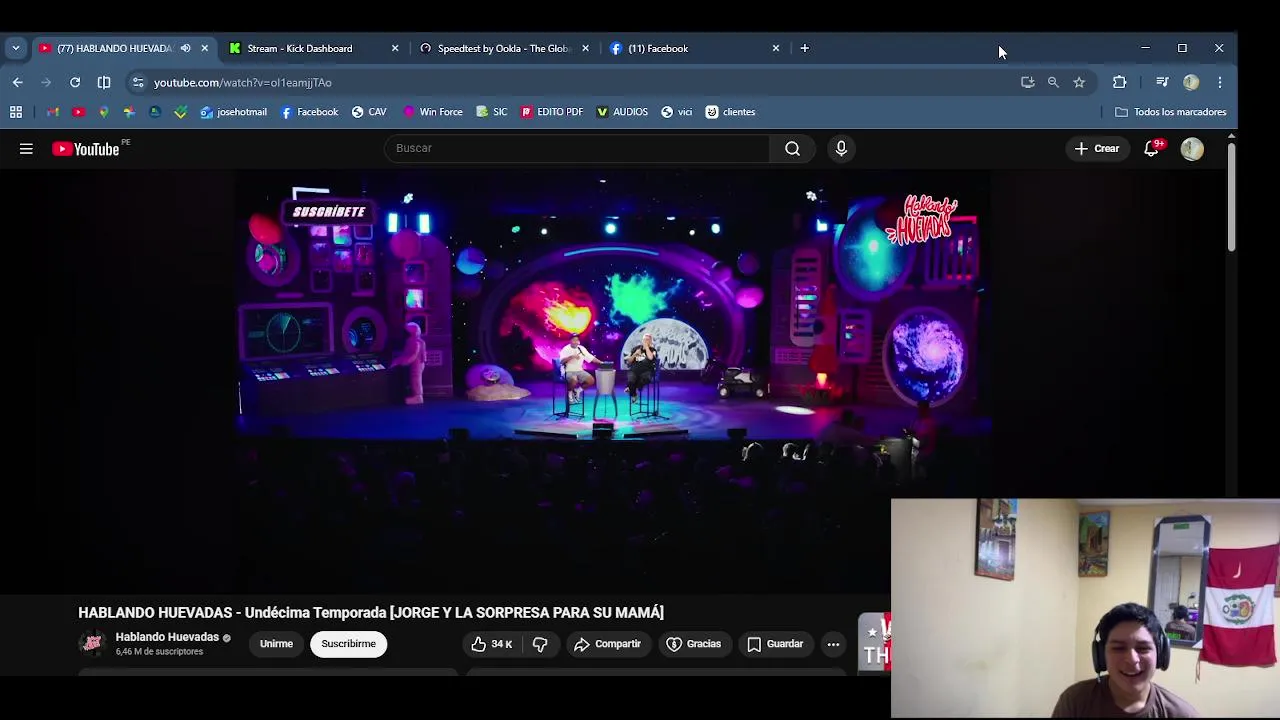The height and width of the screenshot is (720, 1280).
Task: Open the zoom magnifier in address bar
Action: (1053, 82)
